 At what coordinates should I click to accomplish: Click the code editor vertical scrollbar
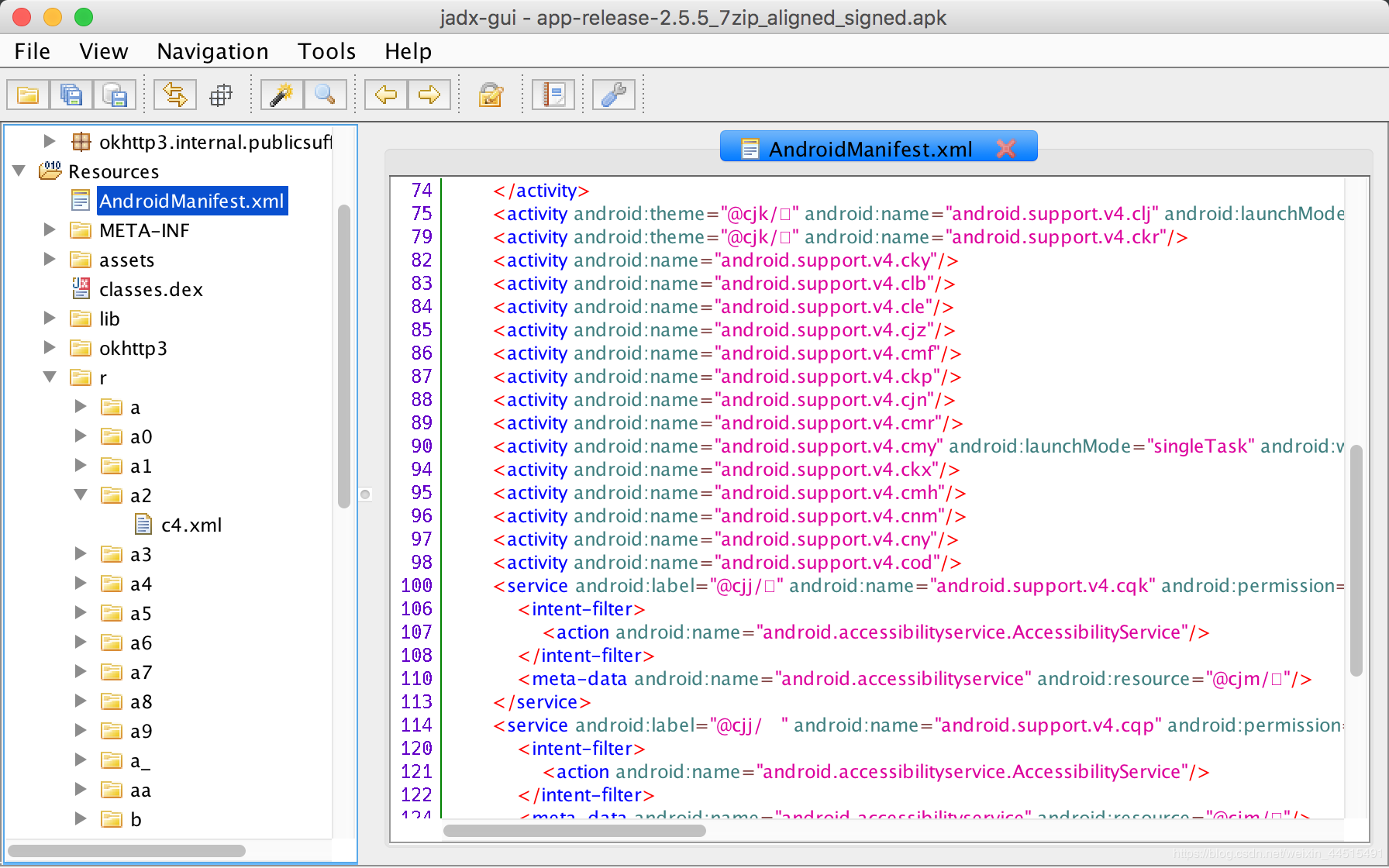tap(1356, 560)
